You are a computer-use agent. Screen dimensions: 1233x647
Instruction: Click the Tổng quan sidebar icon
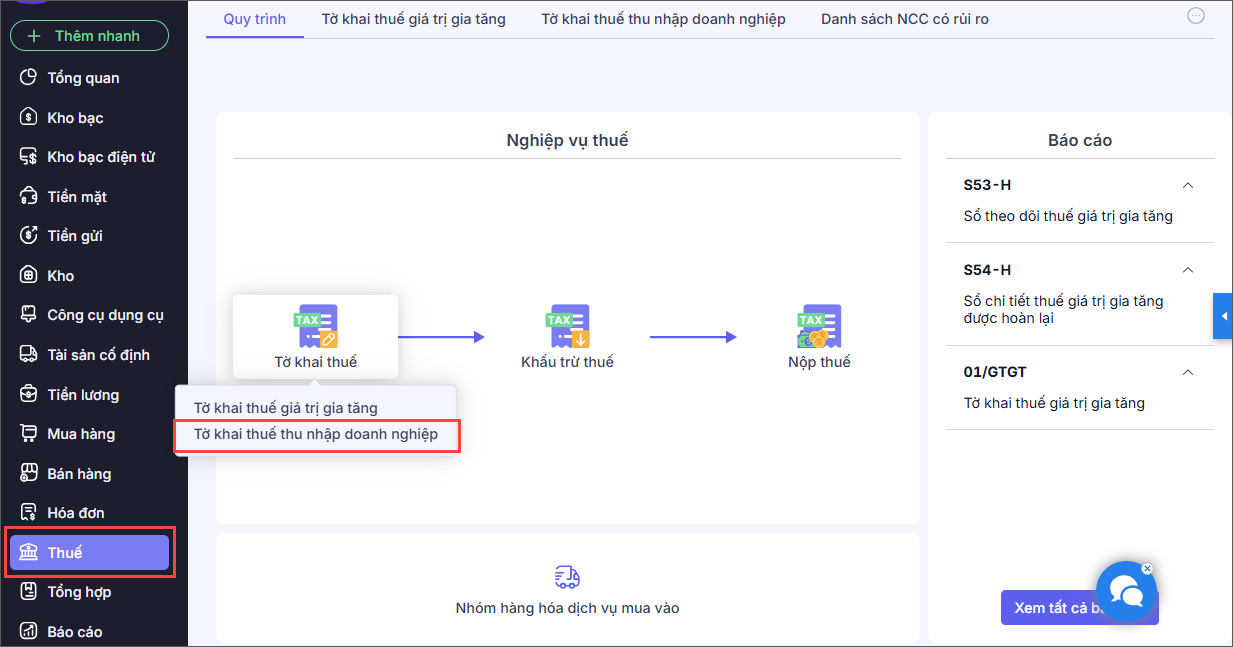[29, 78]
